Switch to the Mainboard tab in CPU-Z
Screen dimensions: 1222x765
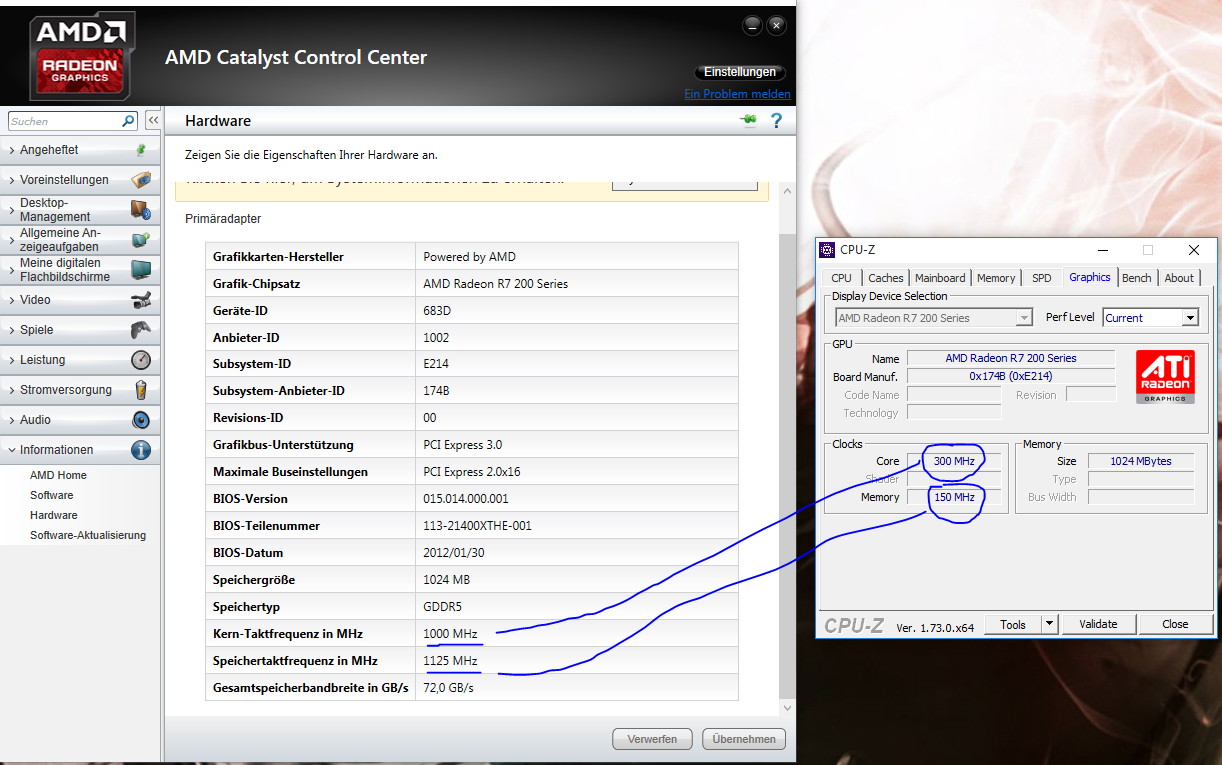(x=940, y=278)
